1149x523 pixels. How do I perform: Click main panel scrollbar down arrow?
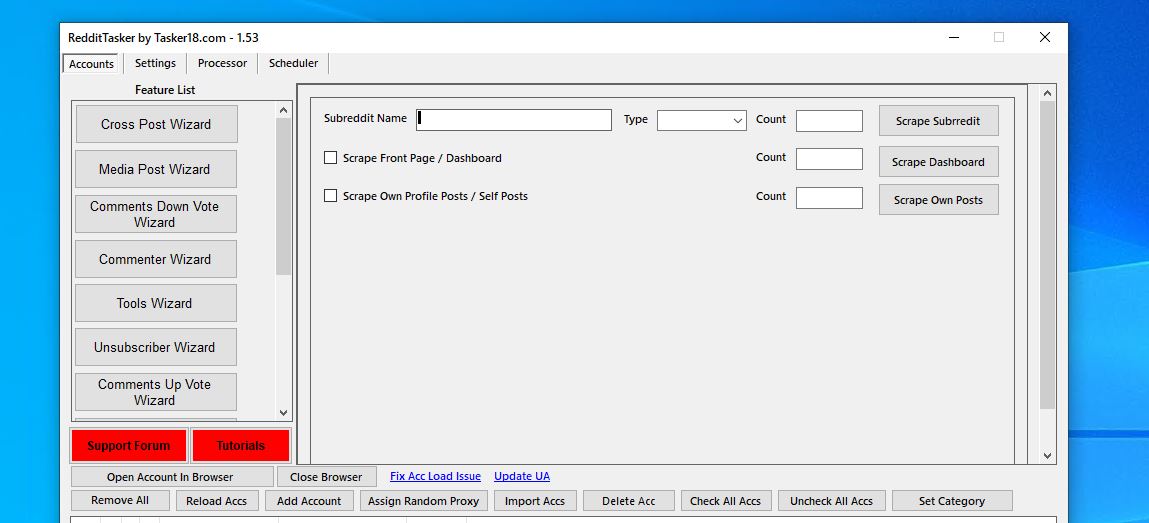[x=1047, y=456]
